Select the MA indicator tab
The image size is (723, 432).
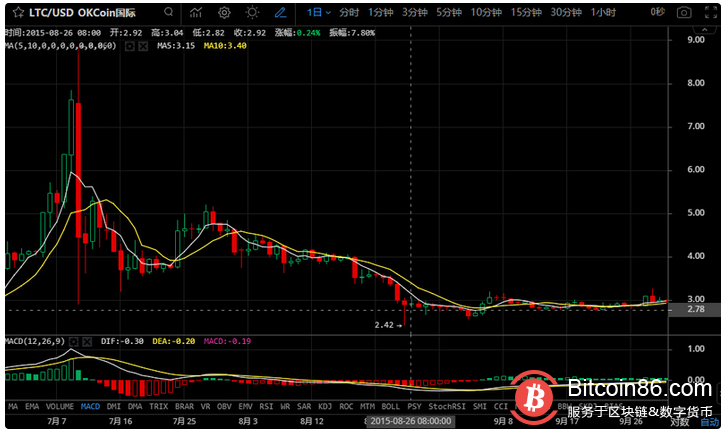[x=13, y=407]
